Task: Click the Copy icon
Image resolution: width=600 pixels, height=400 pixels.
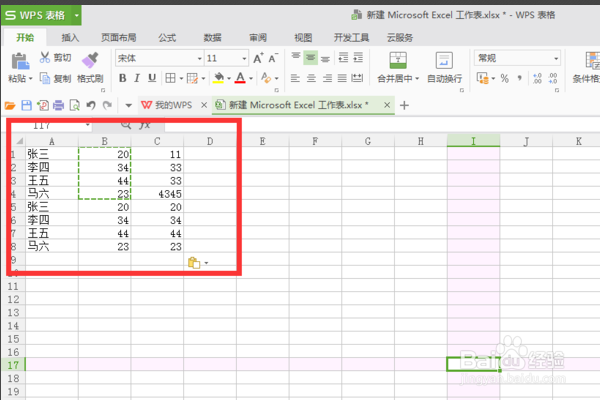Action: 45,78
